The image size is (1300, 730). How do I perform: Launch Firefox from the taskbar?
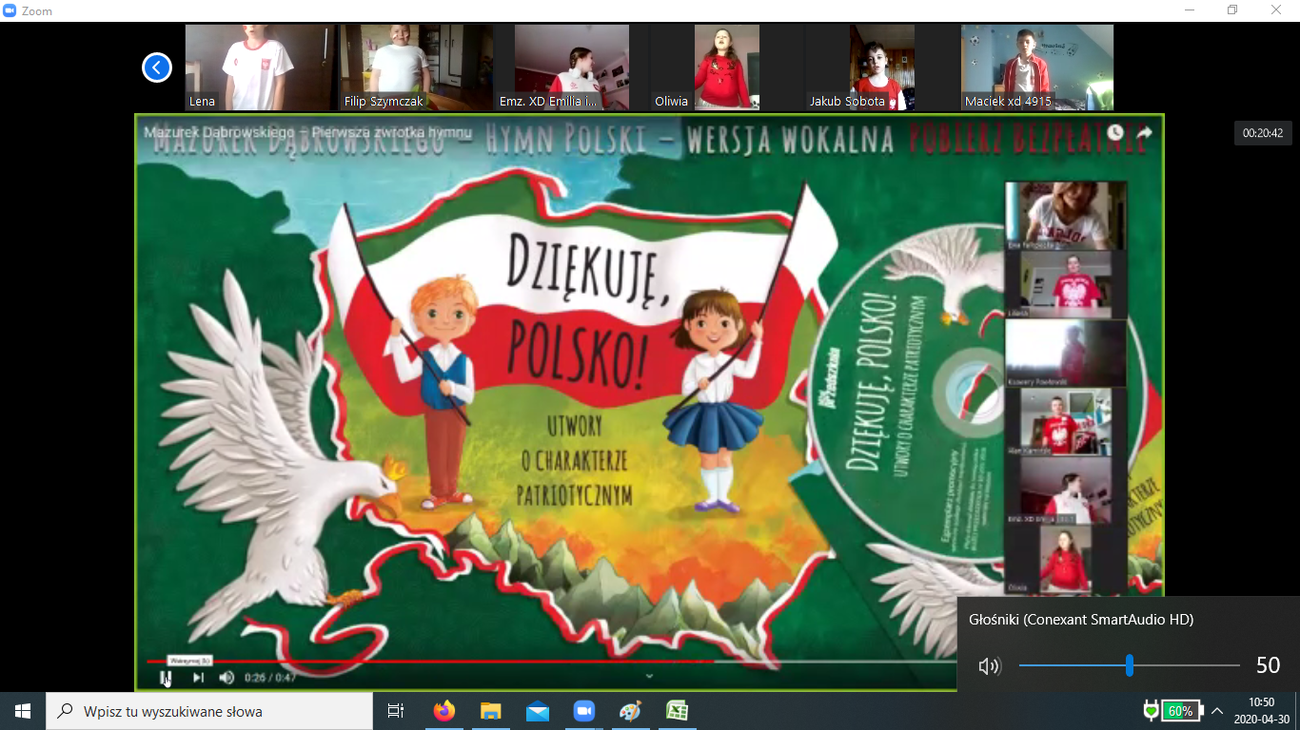point(444,711)
